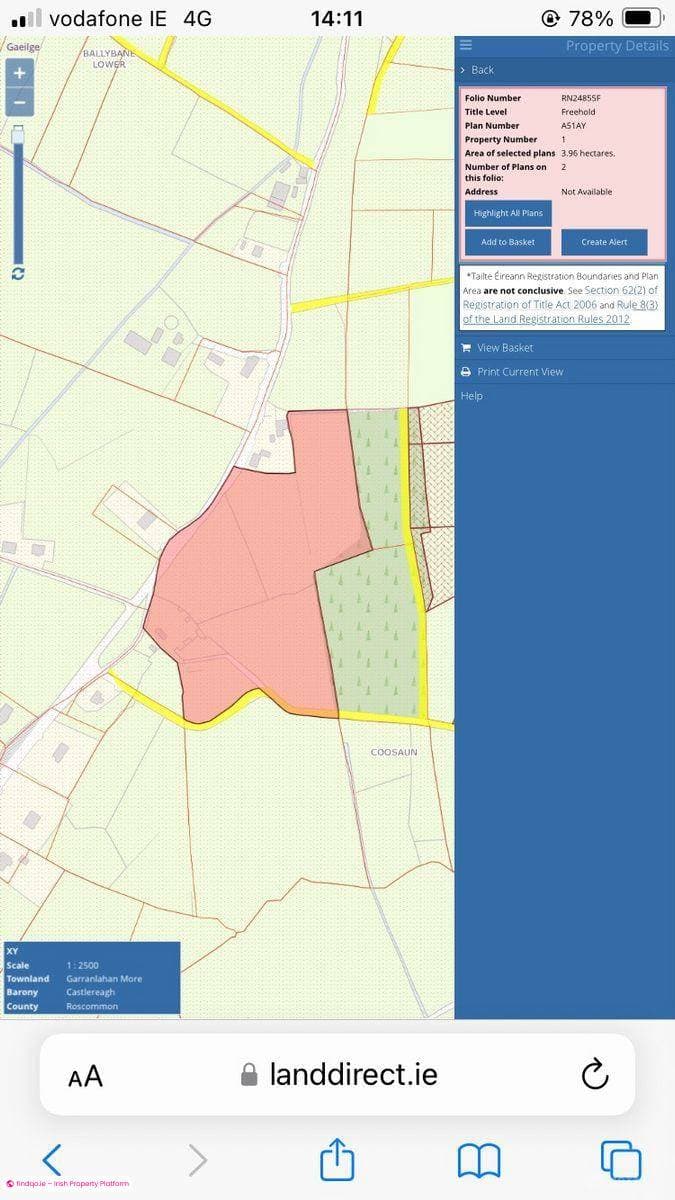Click the Create Alert button
Image resolution: width=675 pixels, height=1200 pixels.
604,242
